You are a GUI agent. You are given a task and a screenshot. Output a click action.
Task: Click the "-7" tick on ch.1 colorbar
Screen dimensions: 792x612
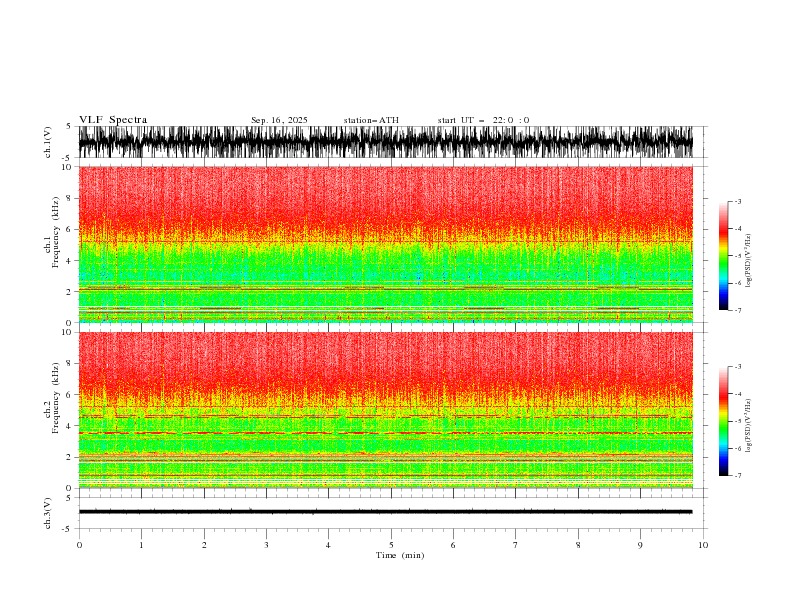738,310
